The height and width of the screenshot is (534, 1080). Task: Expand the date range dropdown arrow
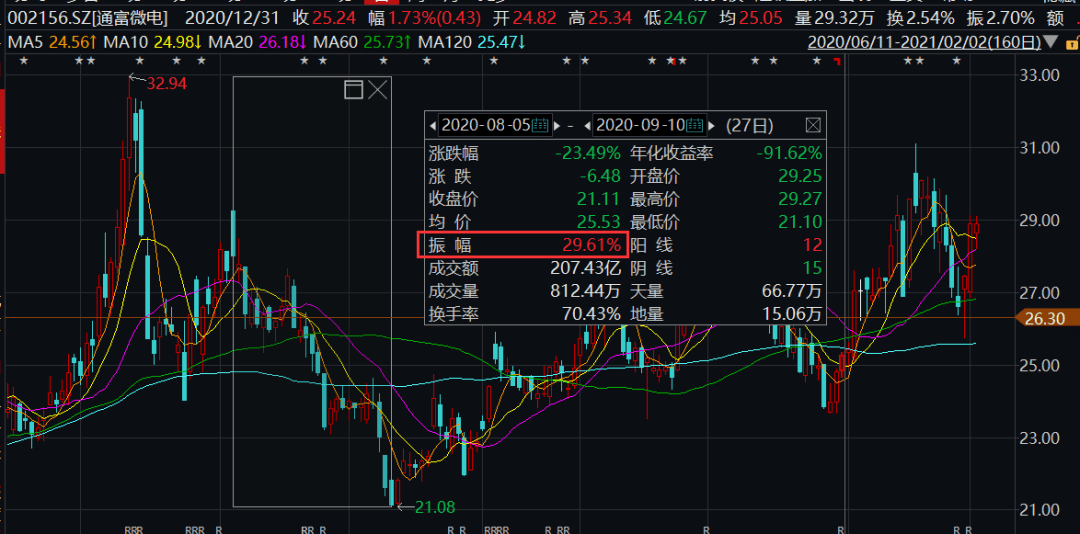click(1049, 42)
